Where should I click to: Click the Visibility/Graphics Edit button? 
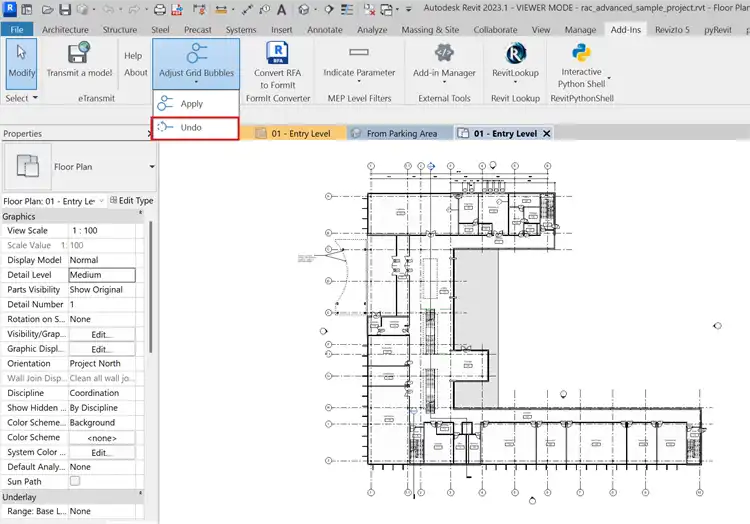102,334
